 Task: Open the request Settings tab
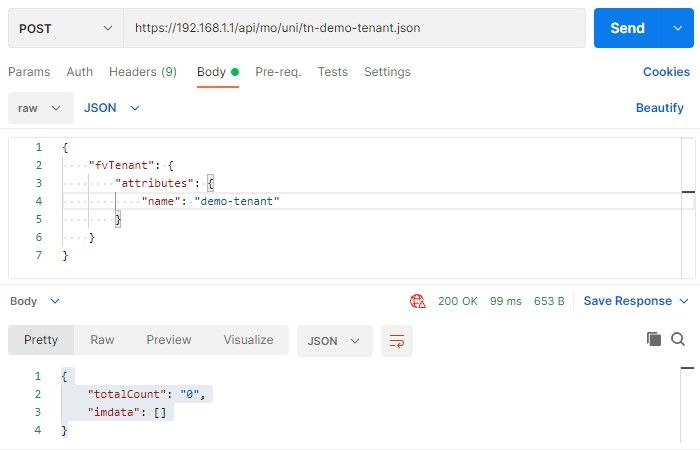(x=387, y=72)
